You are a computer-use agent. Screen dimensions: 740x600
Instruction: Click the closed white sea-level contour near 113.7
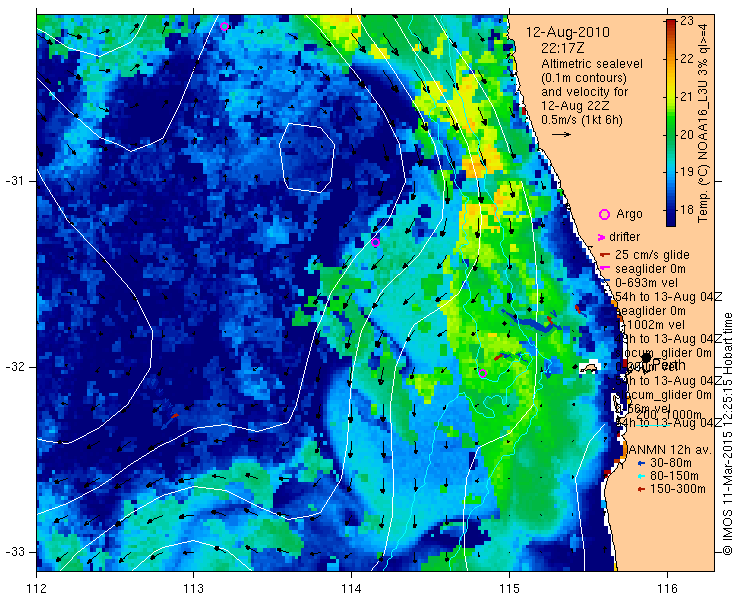(307, 158)
